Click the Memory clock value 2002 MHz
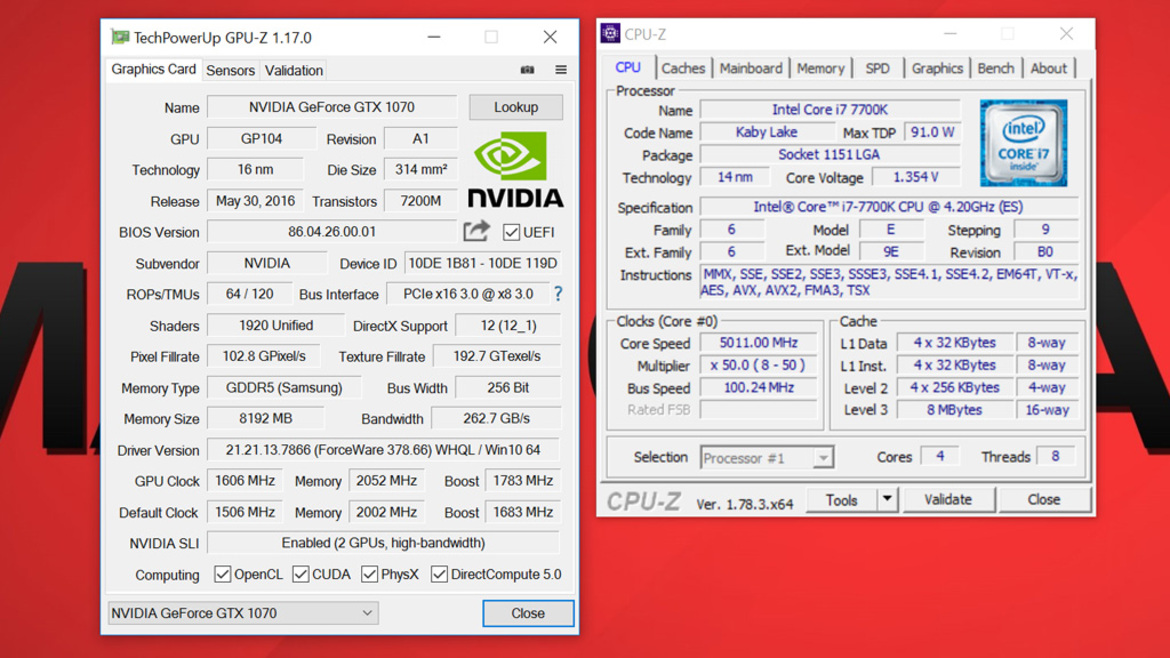 click(386, 512)
